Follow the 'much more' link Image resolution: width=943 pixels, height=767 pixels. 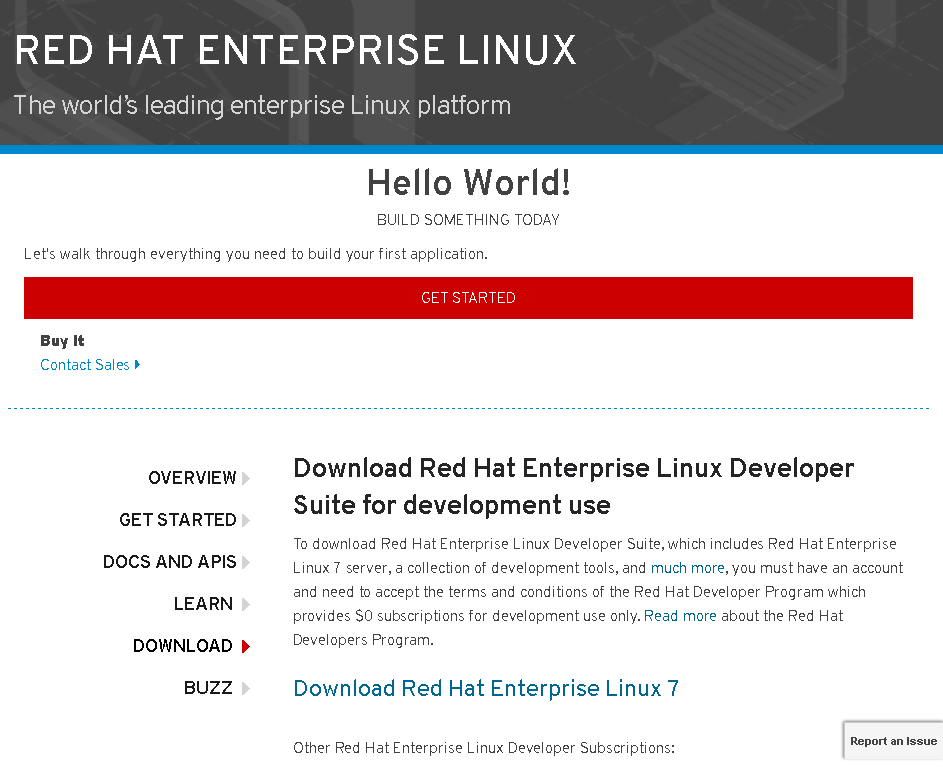(687, 568)
